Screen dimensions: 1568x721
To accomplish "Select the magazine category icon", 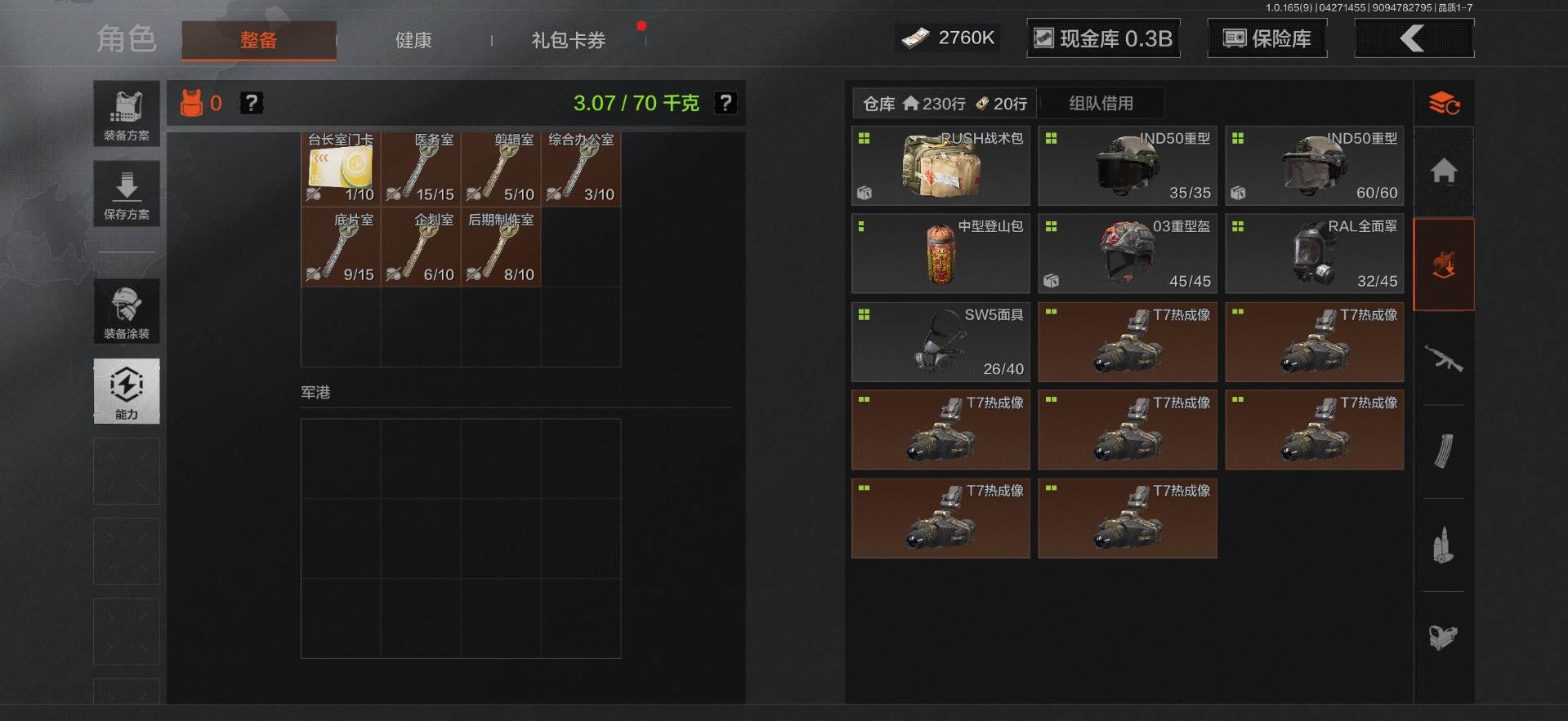I will tap(1444, 452).
